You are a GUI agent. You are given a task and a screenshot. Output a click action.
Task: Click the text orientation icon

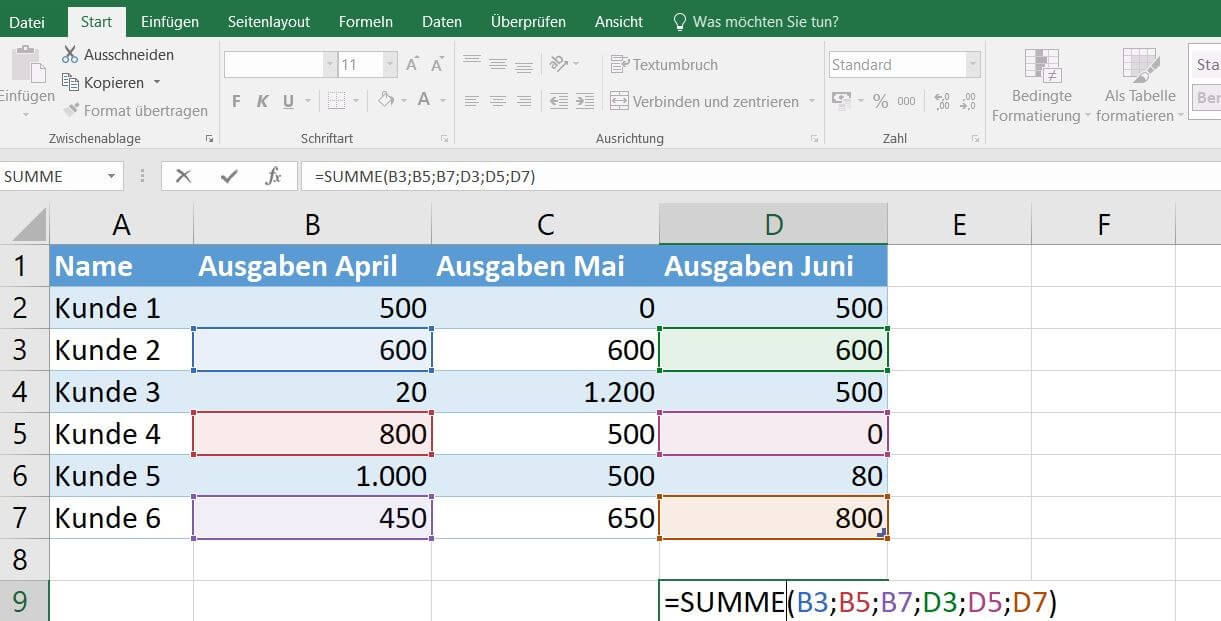(560, 64)
